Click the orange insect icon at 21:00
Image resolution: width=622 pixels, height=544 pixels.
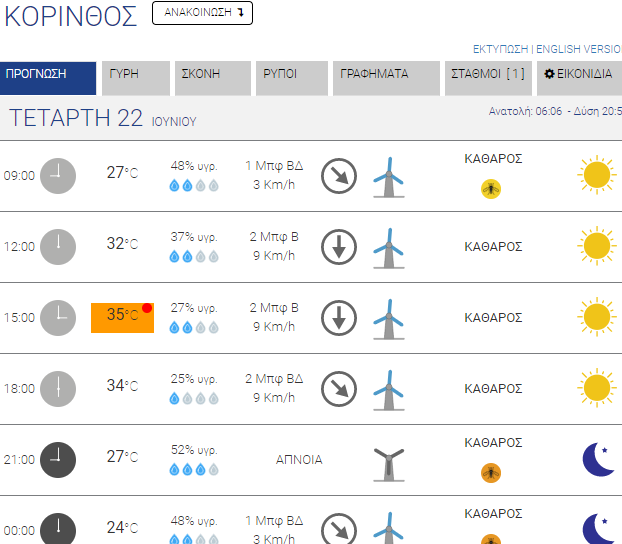pos(491,473)
